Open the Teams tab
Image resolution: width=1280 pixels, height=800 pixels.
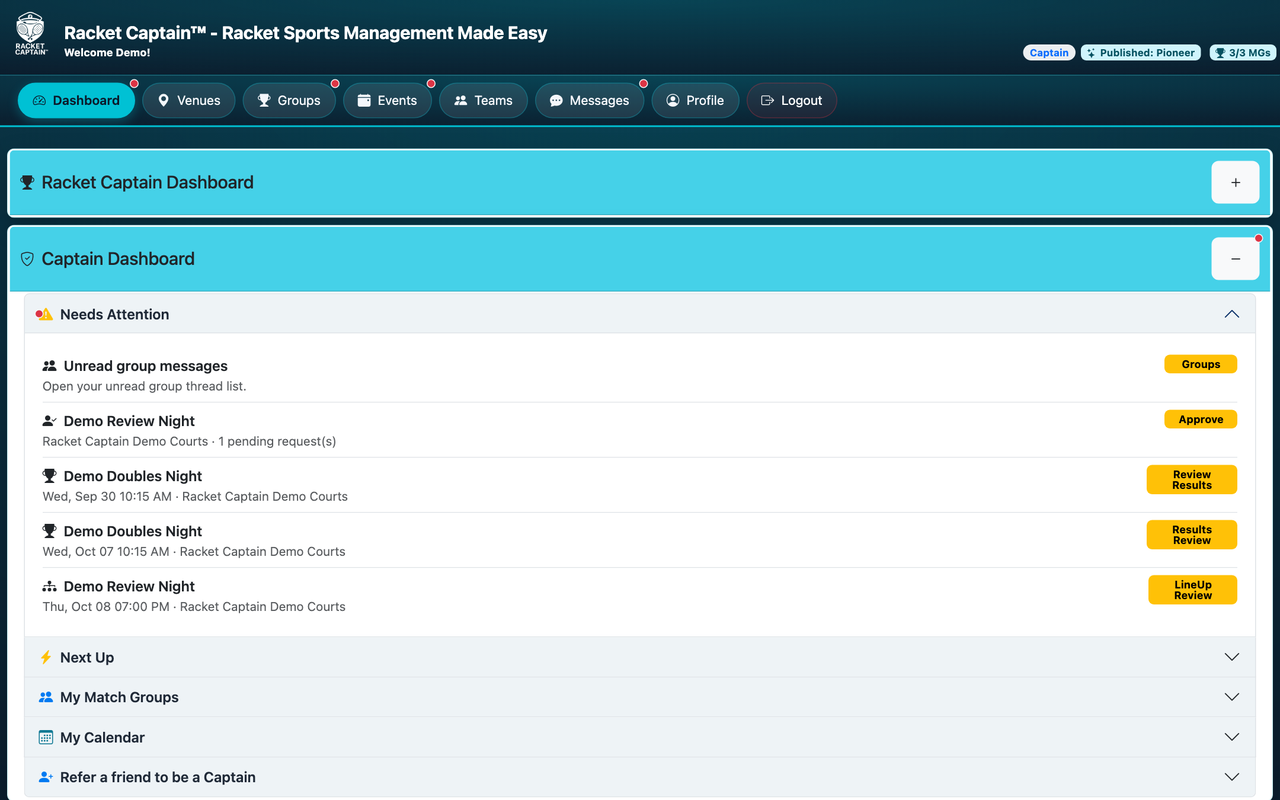[x=483, y=100]
